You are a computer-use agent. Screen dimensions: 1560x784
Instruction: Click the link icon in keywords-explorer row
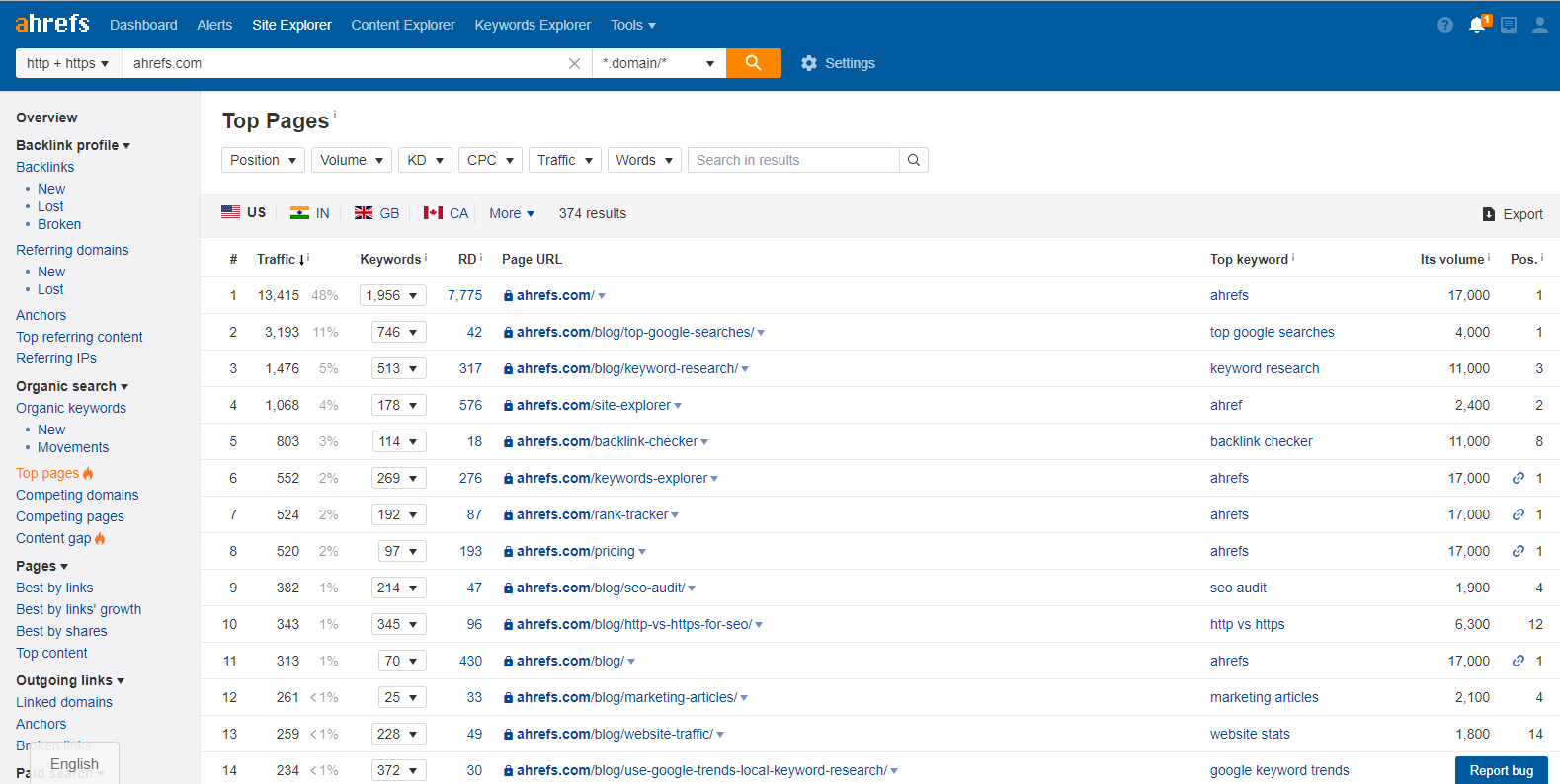click(x=1519, y=478)
